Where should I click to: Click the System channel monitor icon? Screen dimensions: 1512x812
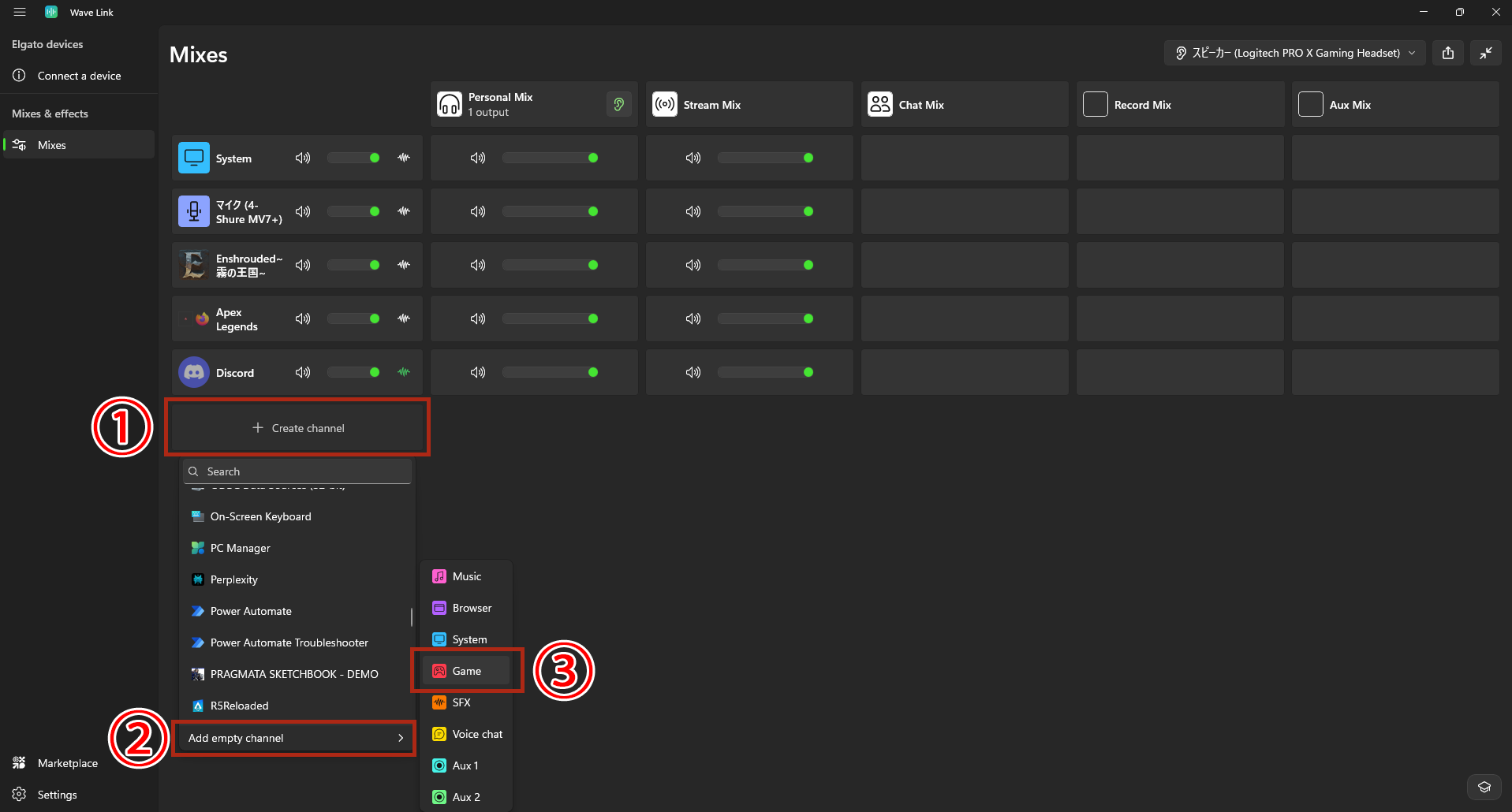(x=194, y=158)
